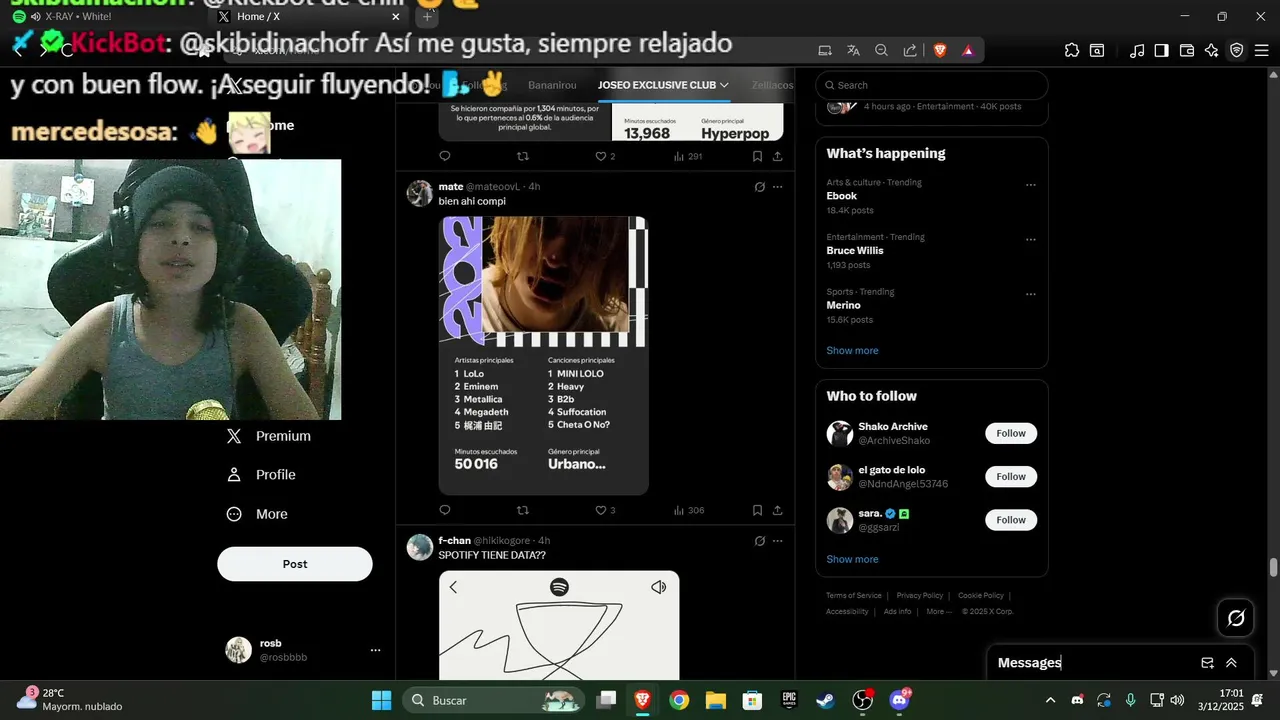Bookmark the post with 291 views
1280x720 pixels.
pos(757,156)
